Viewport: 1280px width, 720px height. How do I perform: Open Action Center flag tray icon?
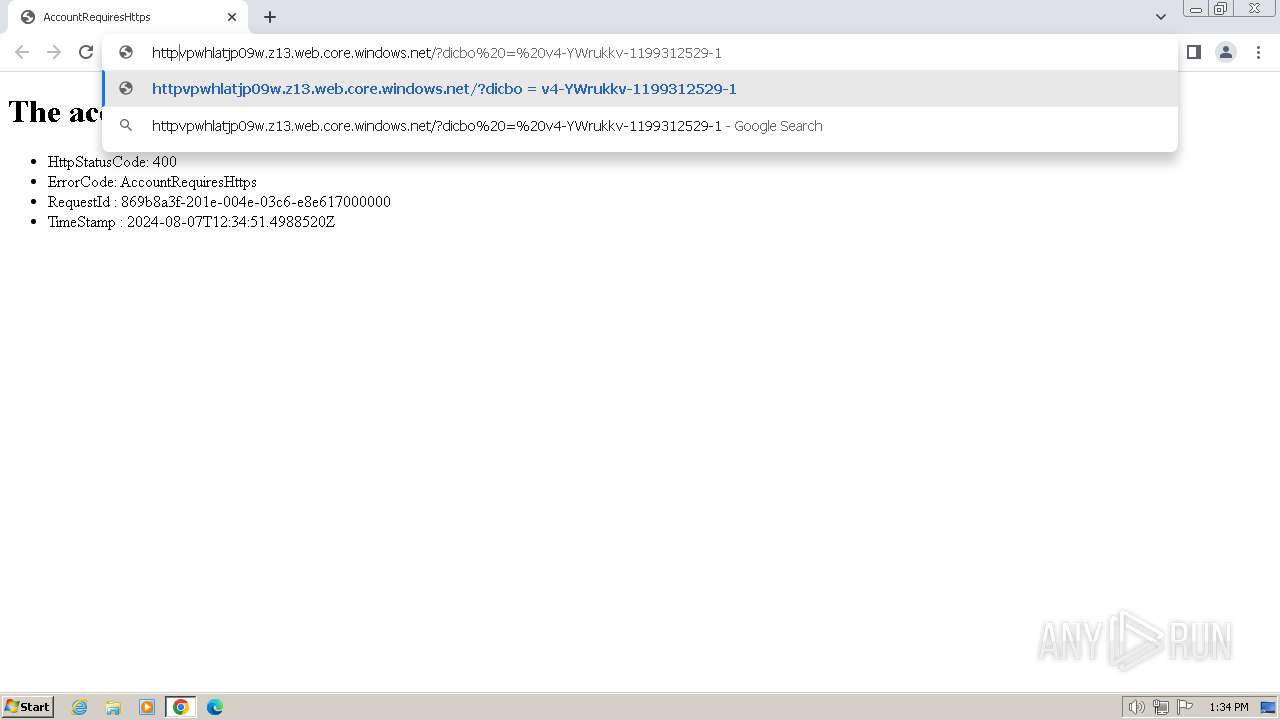point(1185,707)
